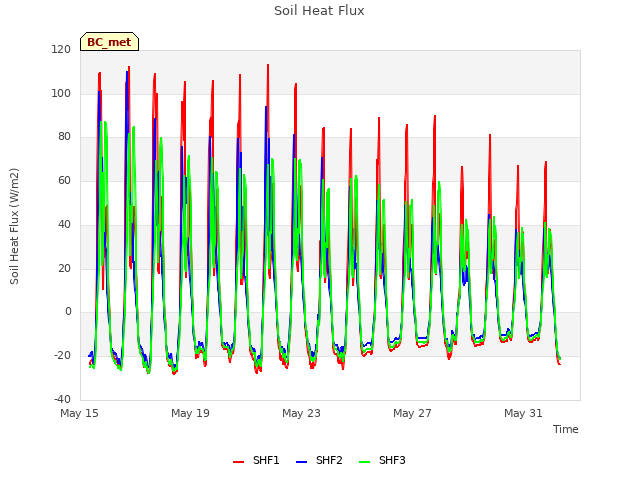Click the 20 y-axis tick label

pyautogui.click(x=64, y=269)
